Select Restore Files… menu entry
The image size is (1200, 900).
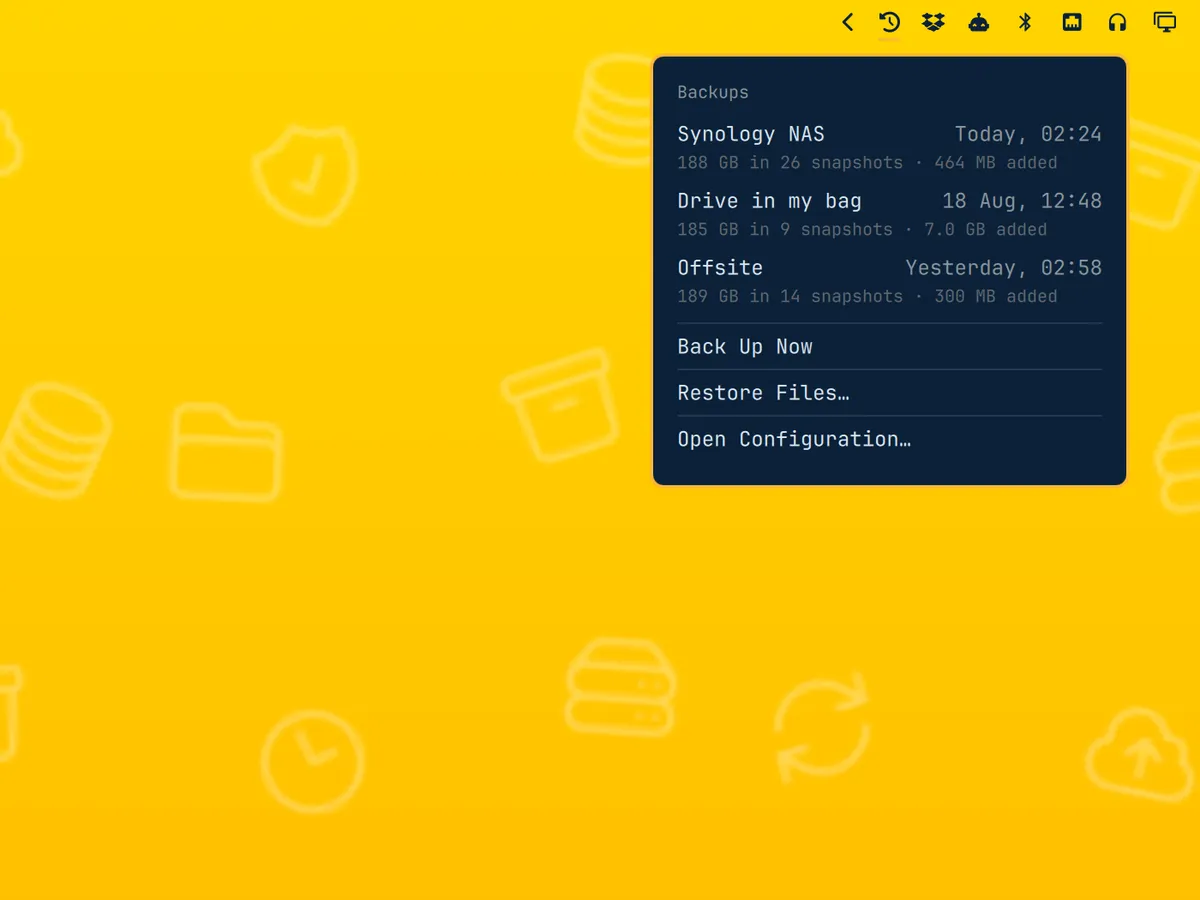point(890,393)
